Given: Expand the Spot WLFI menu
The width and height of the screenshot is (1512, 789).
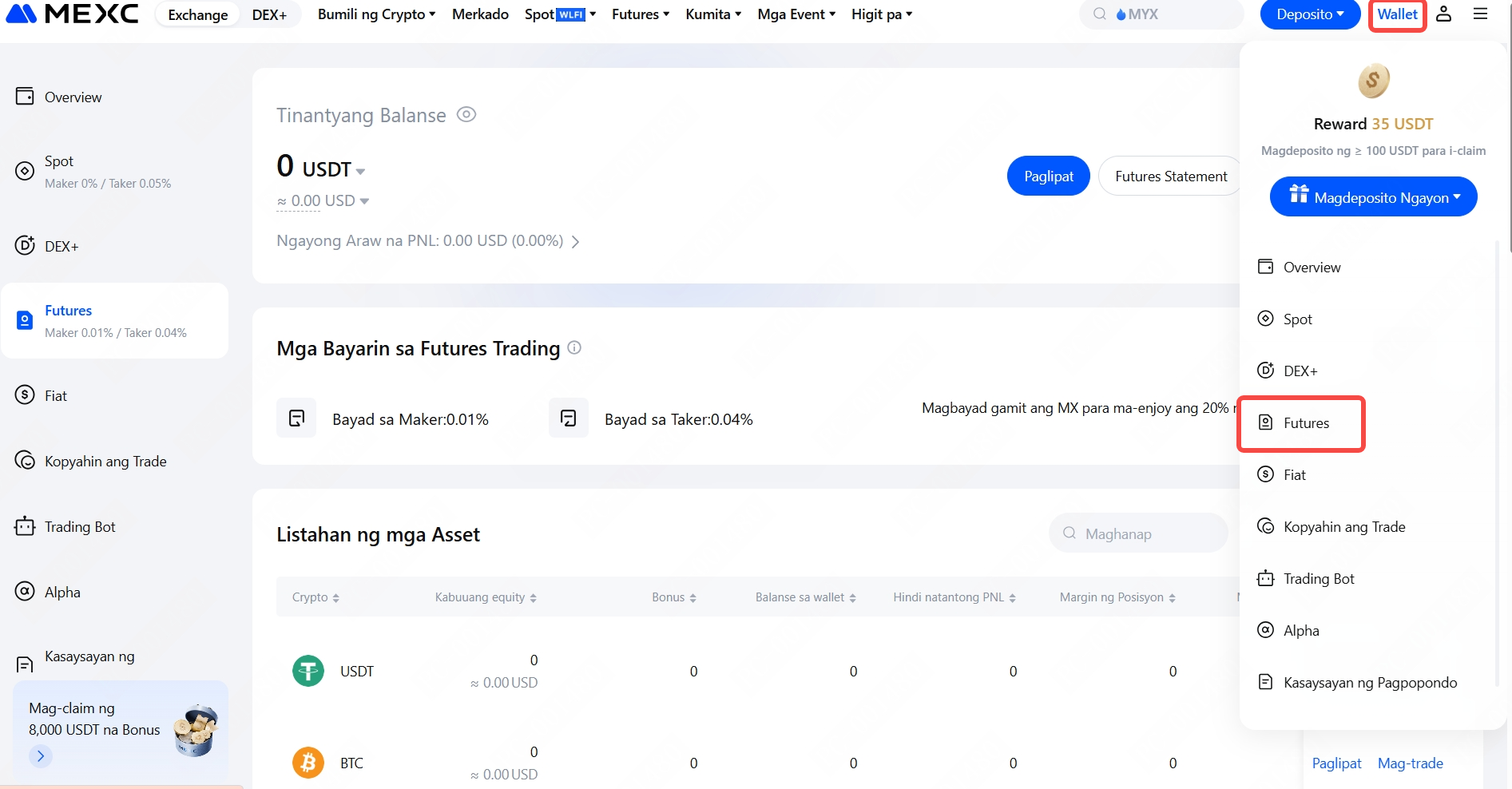Looking at the screenshot, I should [560, 14].
